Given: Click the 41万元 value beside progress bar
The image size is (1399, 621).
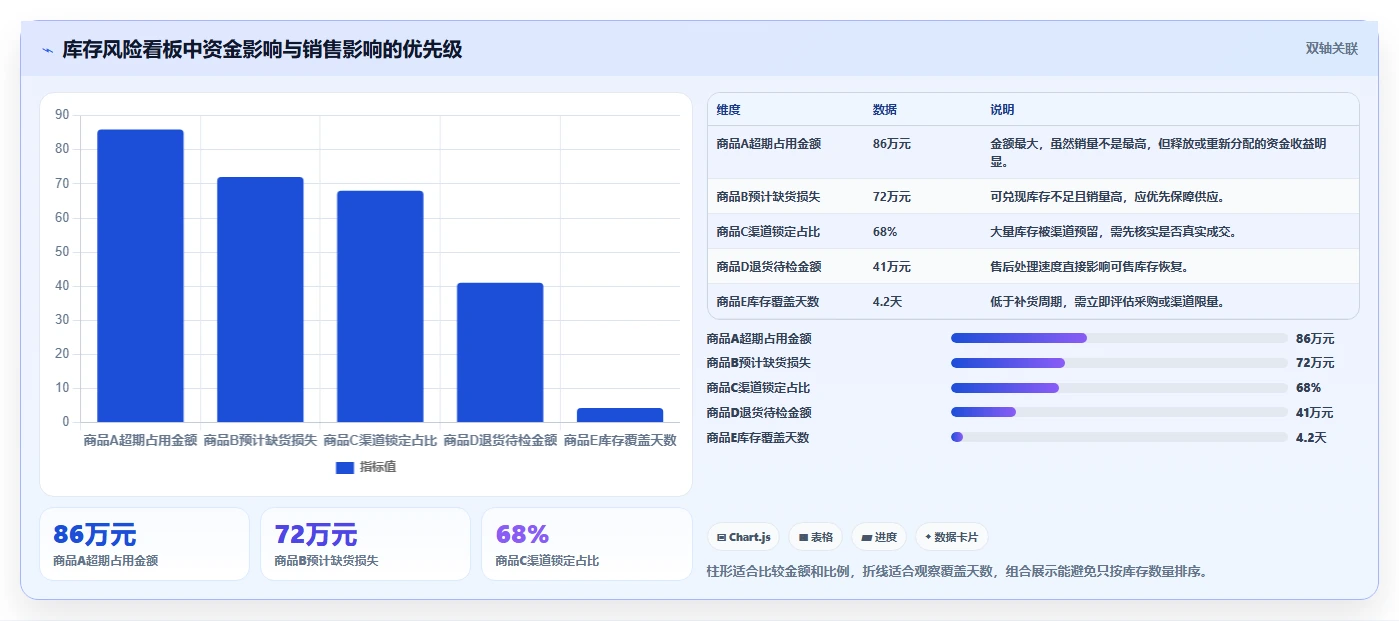Looking at the screenshot, I should coord(1315,412).
